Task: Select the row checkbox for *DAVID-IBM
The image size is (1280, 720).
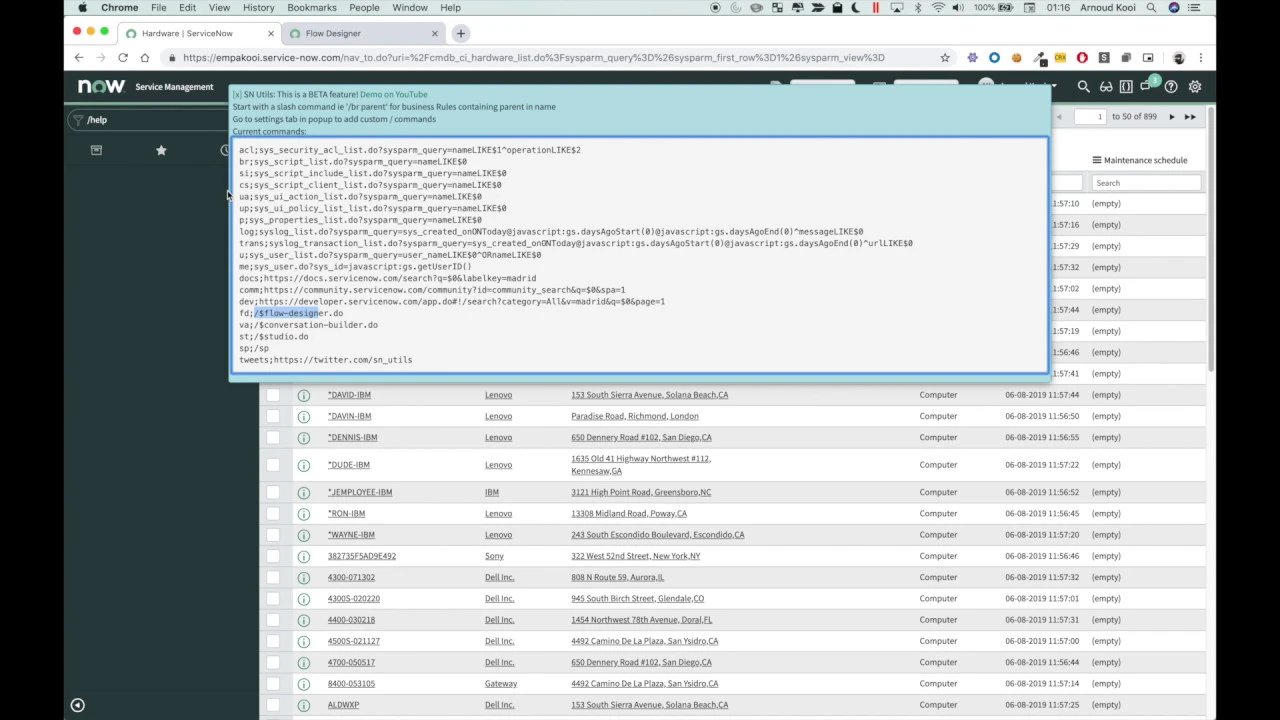Action: (x=275, y=394)
